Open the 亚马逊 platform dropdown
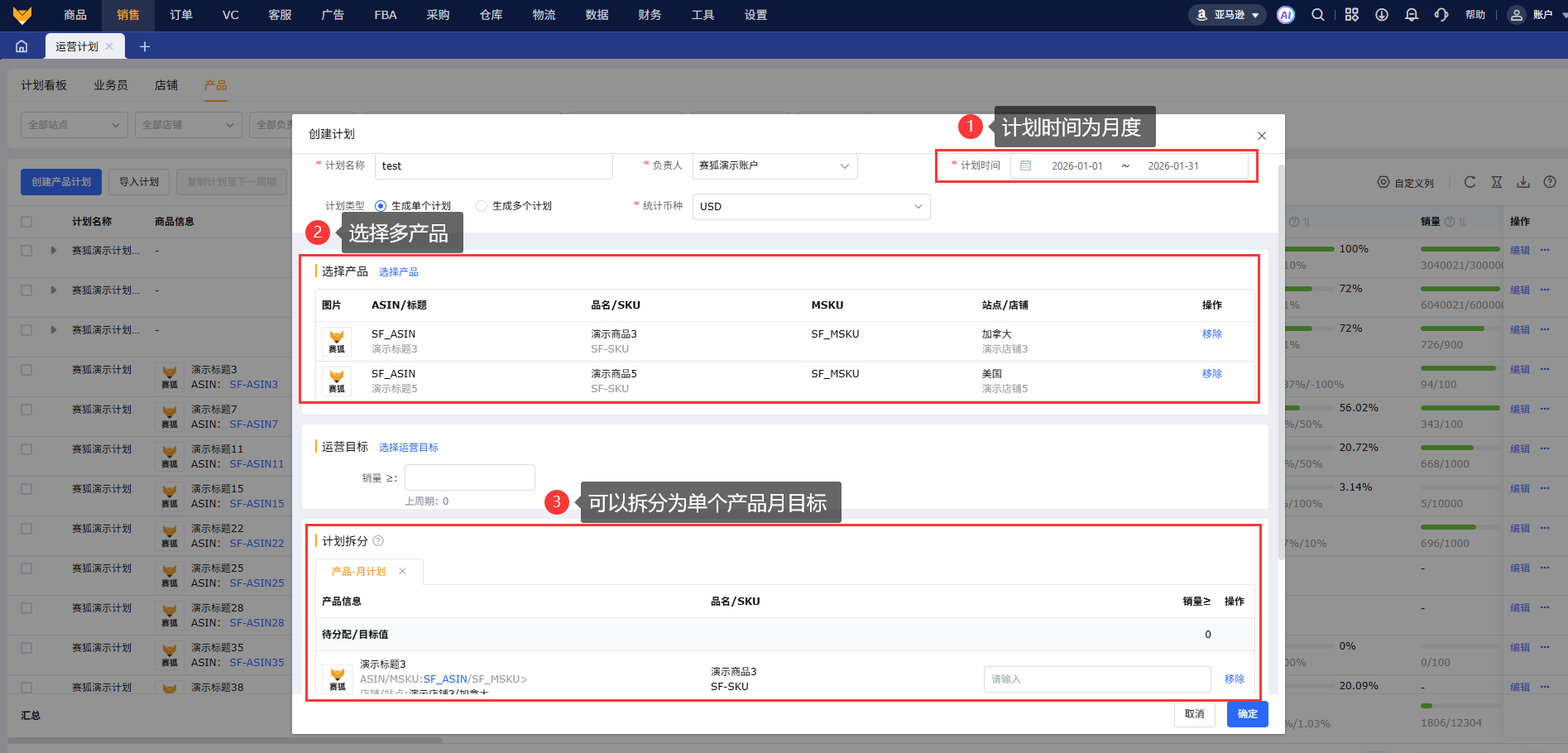 pos(1227,15)
